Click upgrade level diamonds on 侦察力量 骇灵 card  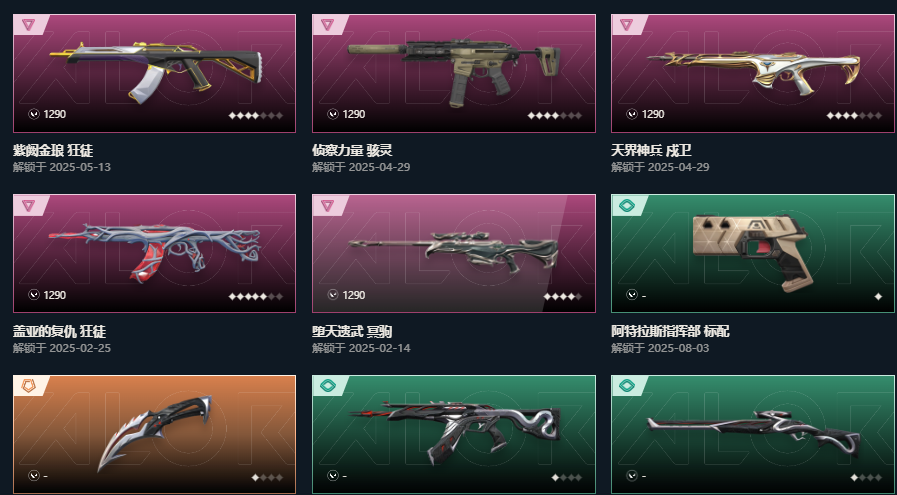[555, 116]
